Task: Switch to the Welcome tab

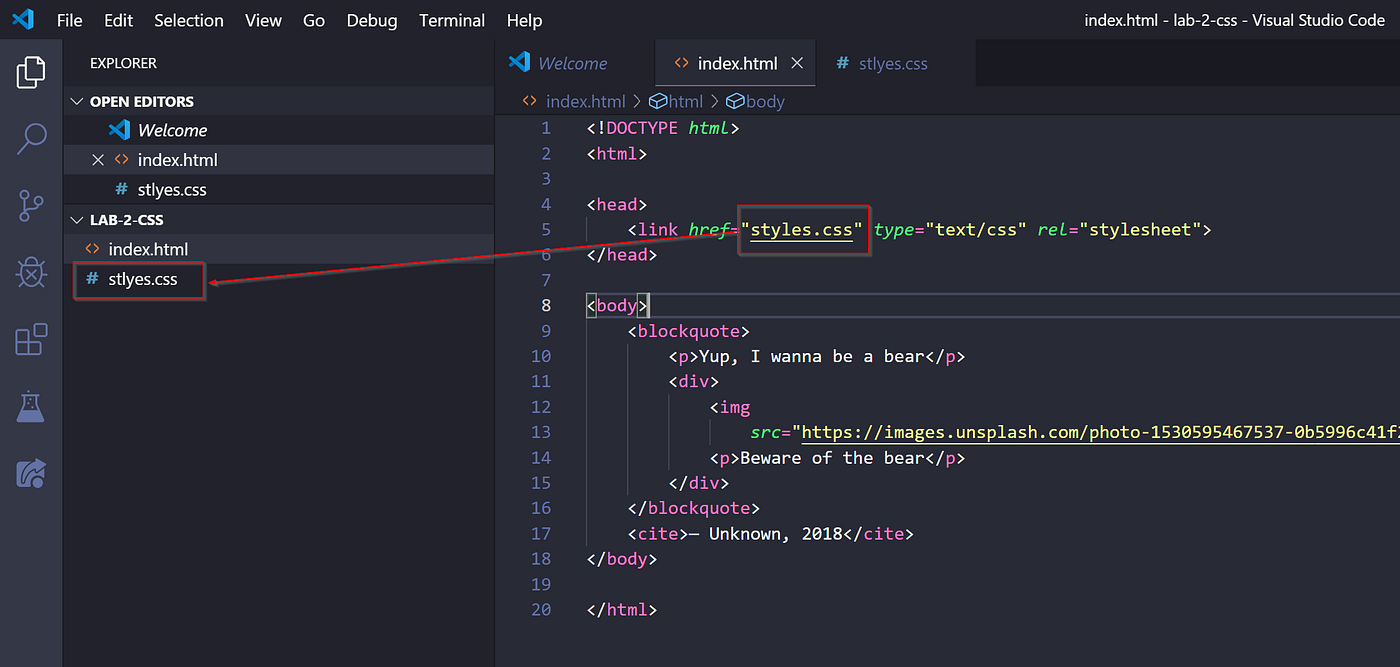Action: pyautogui.click(x=575, y=63)
